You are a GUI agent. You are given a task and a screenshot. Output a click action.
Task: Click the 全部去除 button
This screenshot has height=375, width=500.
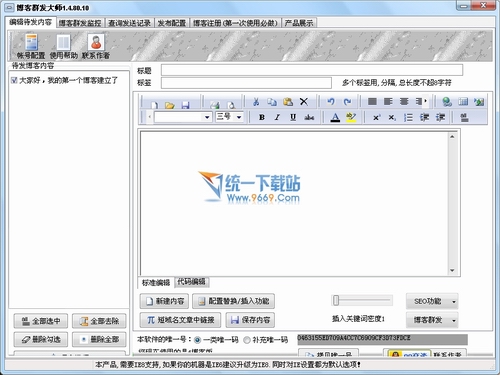[x=99, y=321]
